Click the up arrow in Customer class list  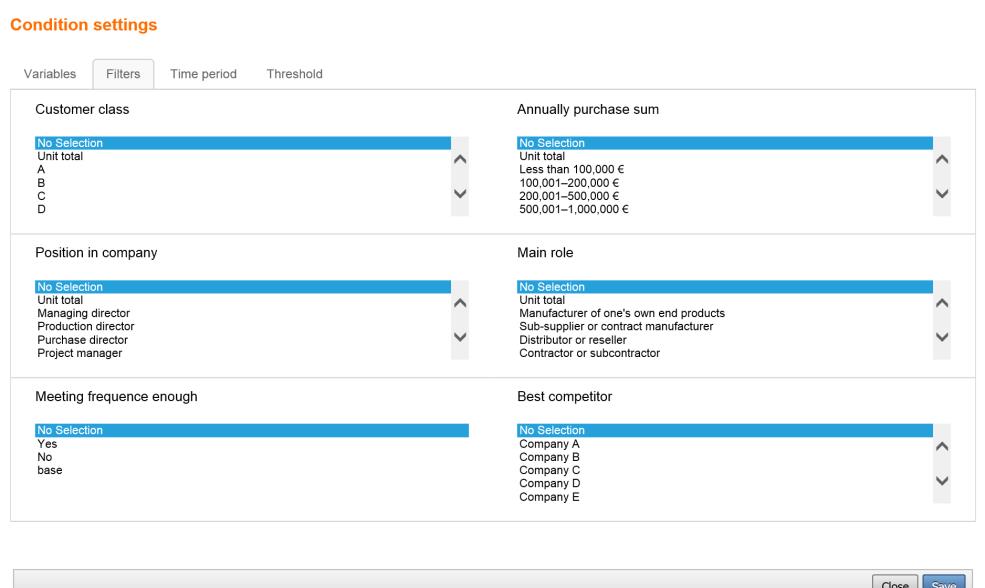click(x=460, y=160)
